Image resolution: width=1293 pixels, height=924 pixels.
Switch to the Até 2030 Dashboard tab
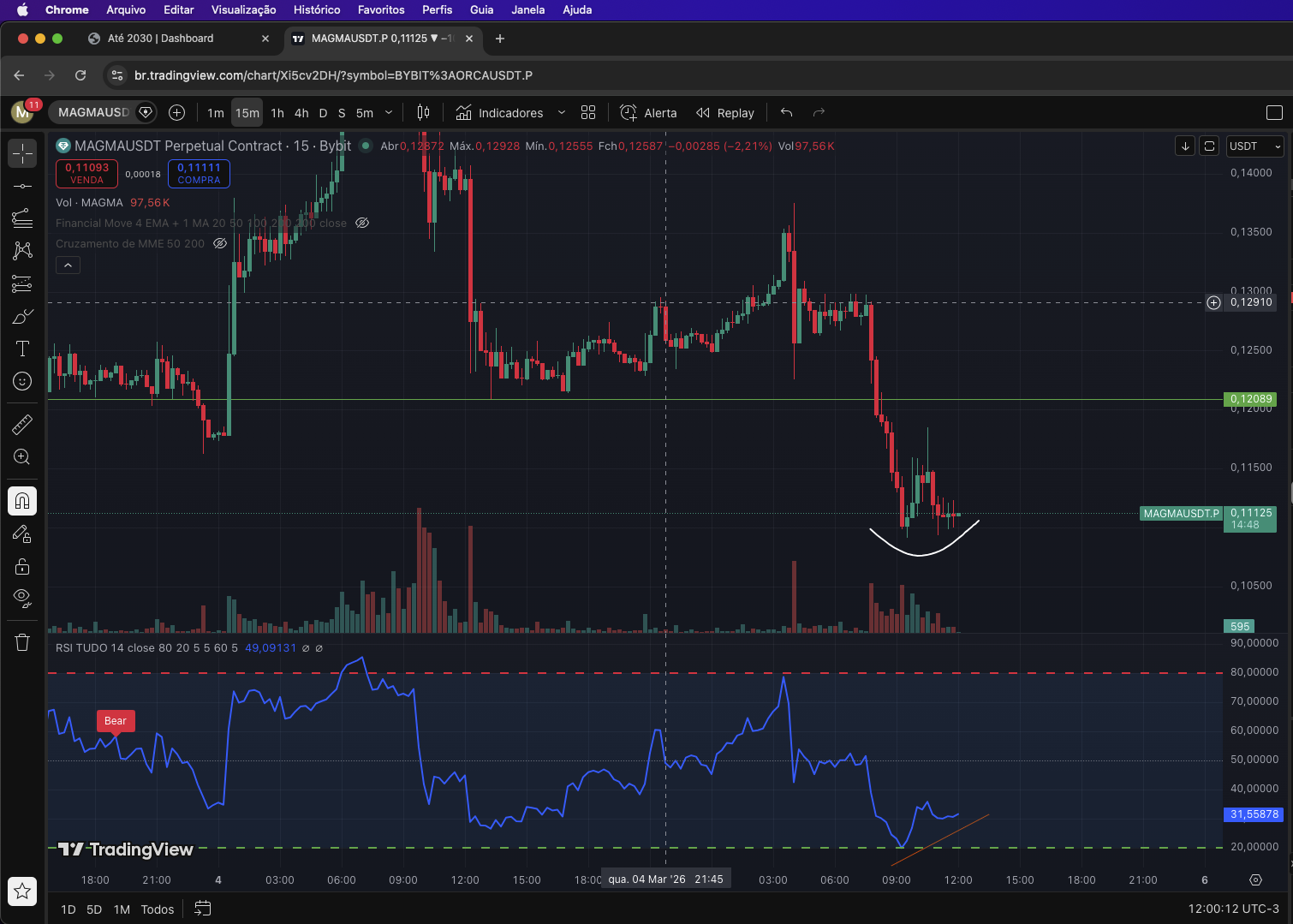161,39
